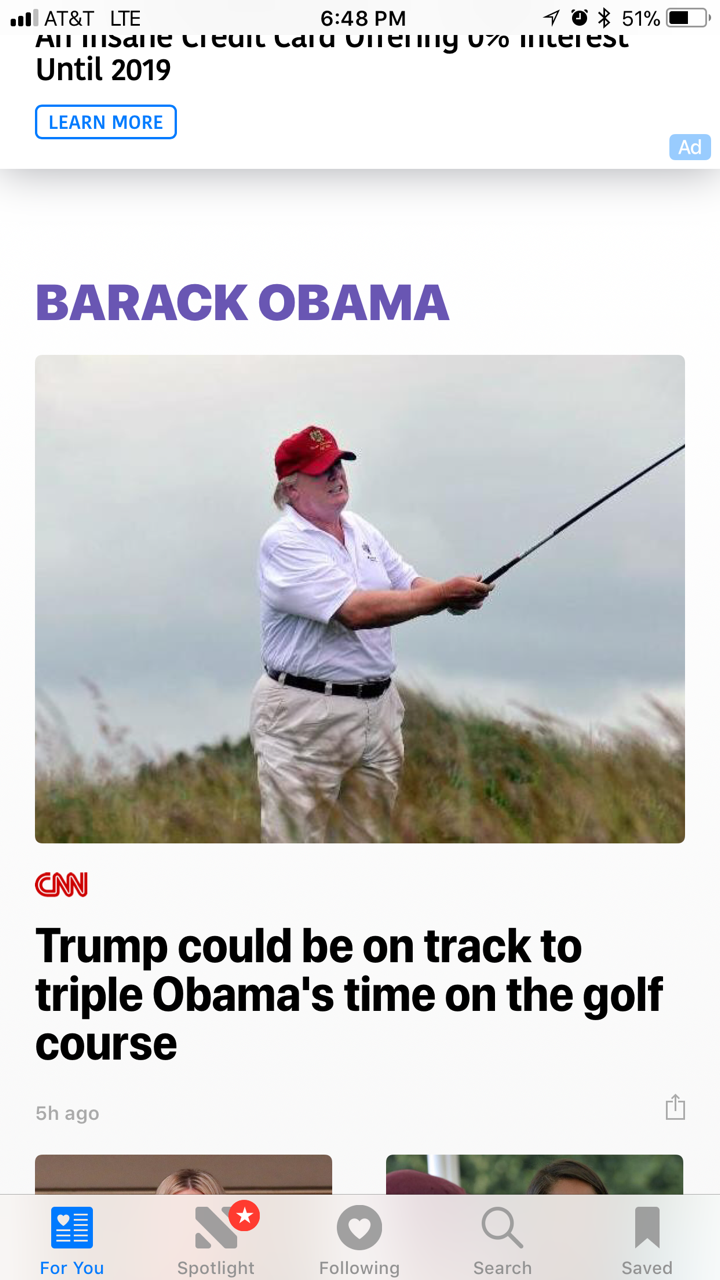Click the Learn More ad button

(x=106, y=122)
